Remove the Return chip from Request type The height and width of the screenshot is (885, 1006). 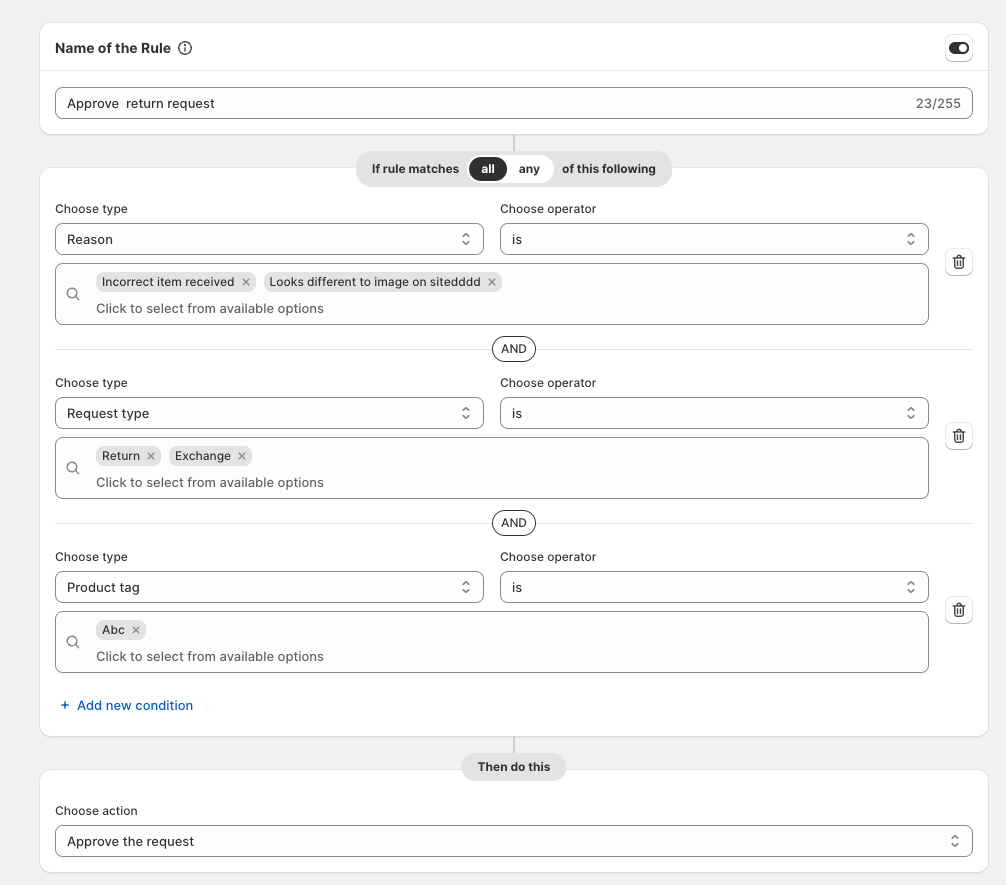(x=150, y=455)
